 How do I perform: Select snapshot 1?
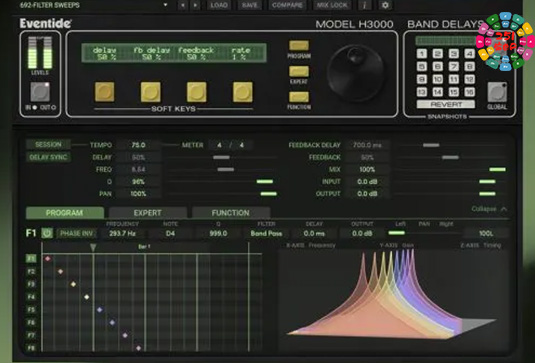click(x=422, y=54)
